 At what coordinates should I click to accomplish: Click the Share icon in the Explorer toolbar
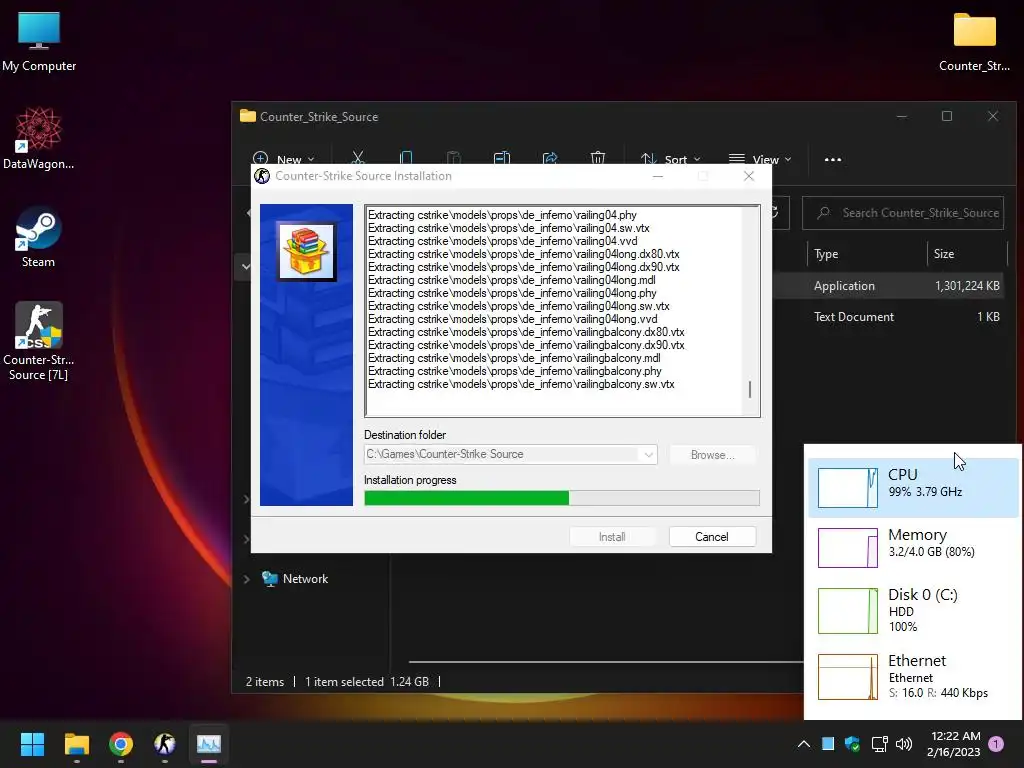click(550, 158)
